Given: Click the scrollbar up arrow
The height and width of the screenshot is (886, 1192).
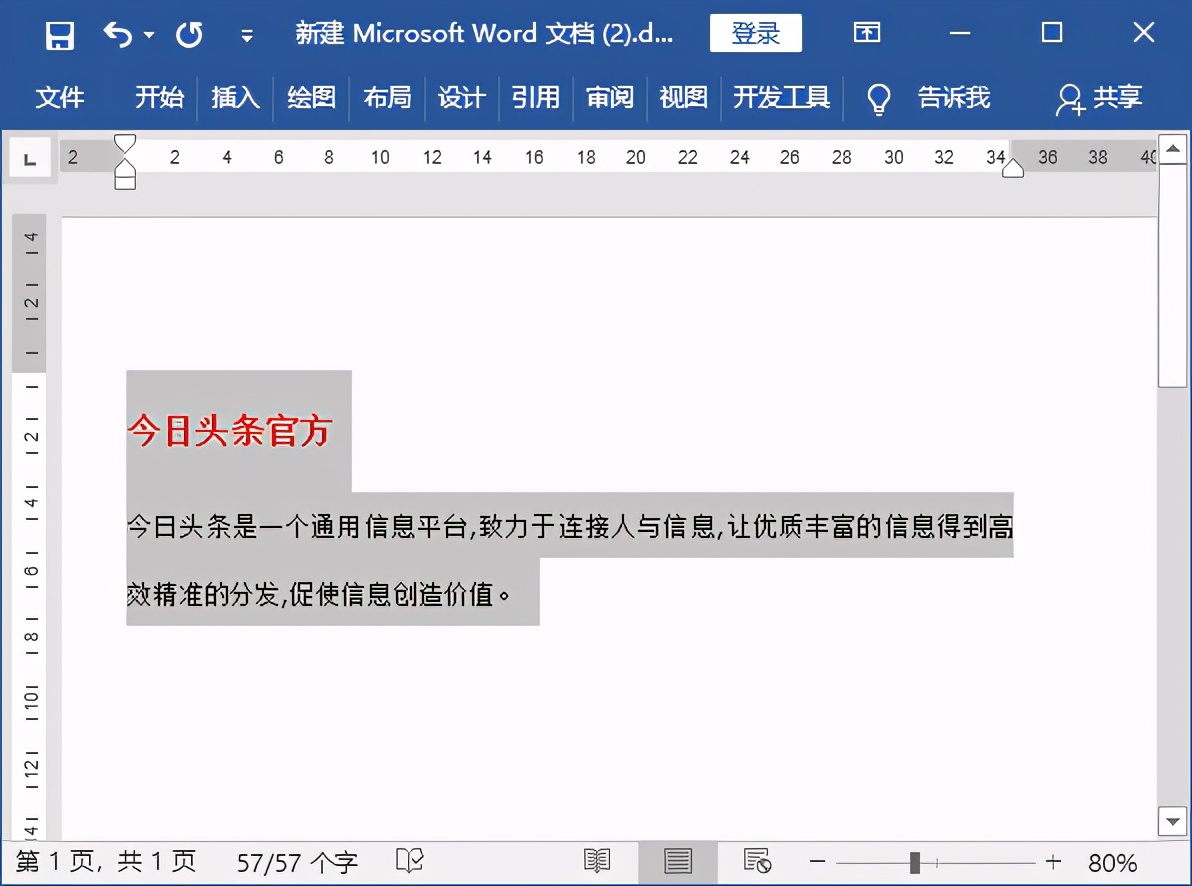Looking at the screenshot, I should (x=1173, y=148).
